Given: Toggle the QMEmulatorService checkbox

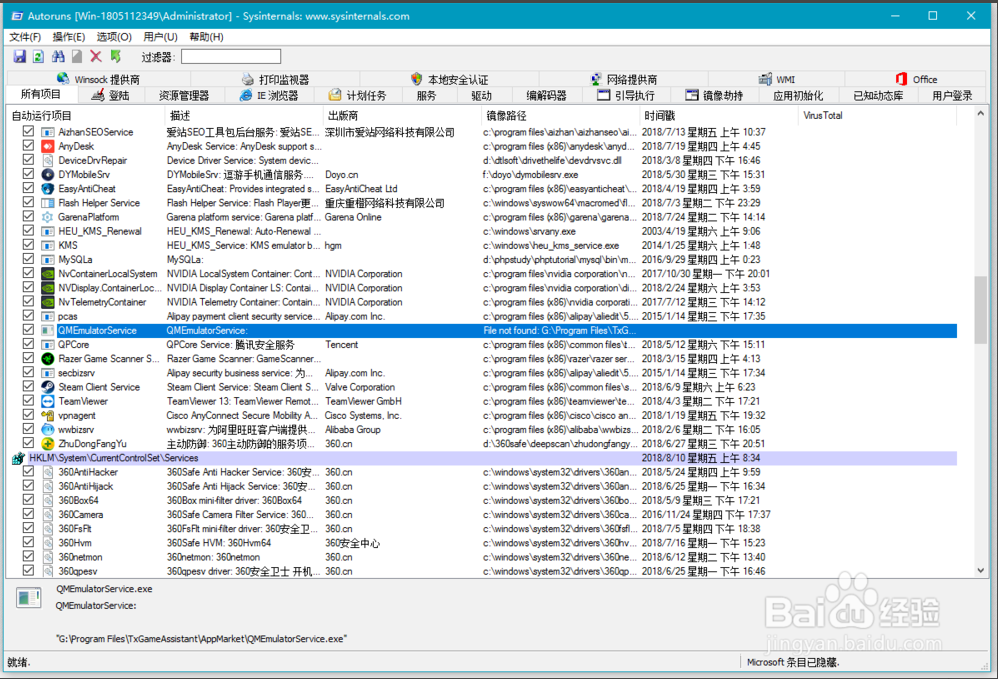Looking at the screenshot, I should (x=28, y=330).
